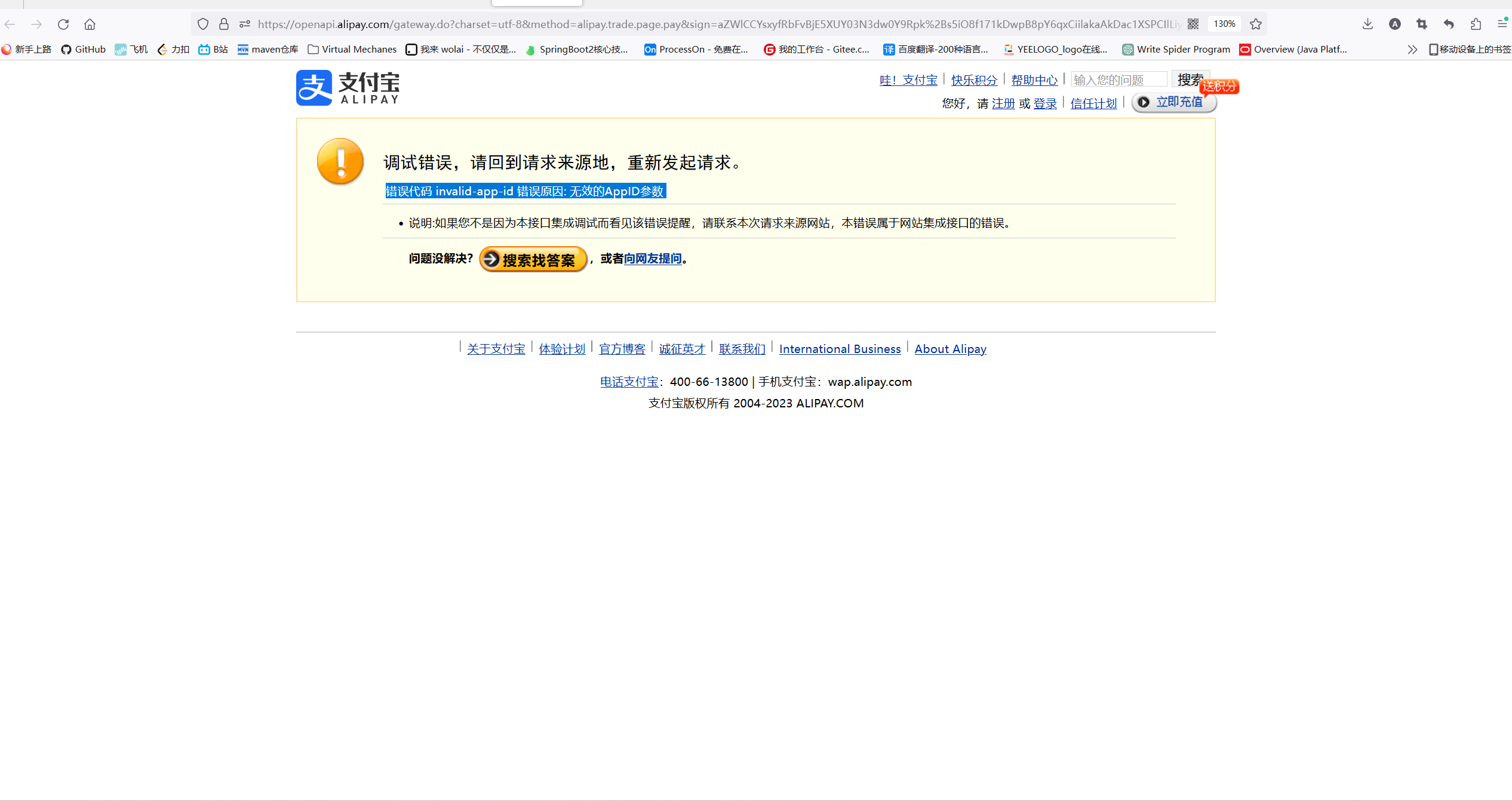Viewport: 1512px width, 801px height.
Task: Click the 向网友提问 link
Action: point(653,259)
